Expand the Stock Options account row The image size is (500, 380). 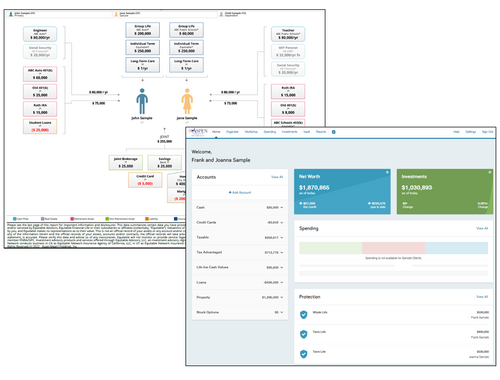(240, 312)
